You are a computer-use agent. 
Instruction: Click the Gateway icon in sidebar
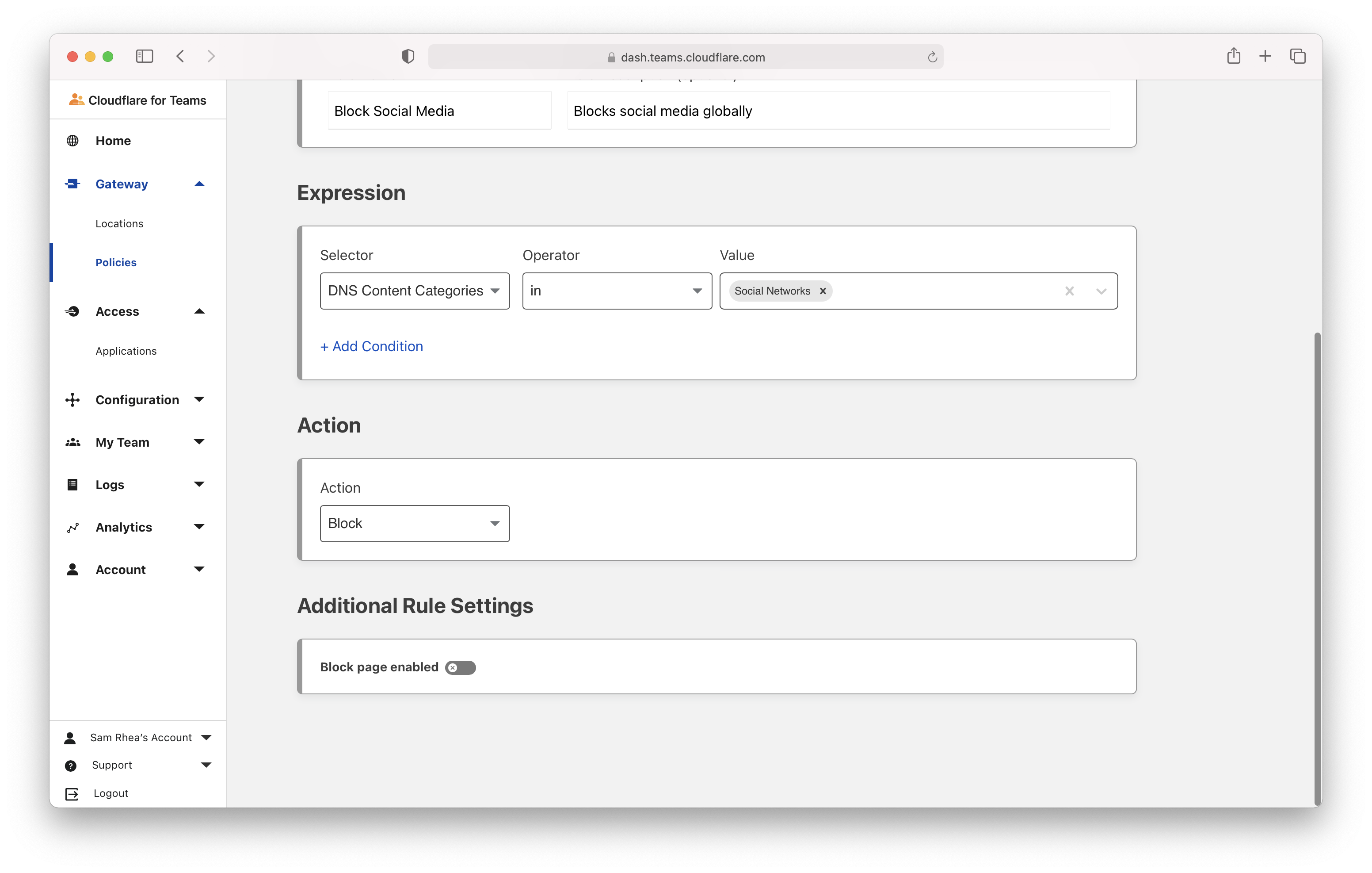(x=72, y=184)
